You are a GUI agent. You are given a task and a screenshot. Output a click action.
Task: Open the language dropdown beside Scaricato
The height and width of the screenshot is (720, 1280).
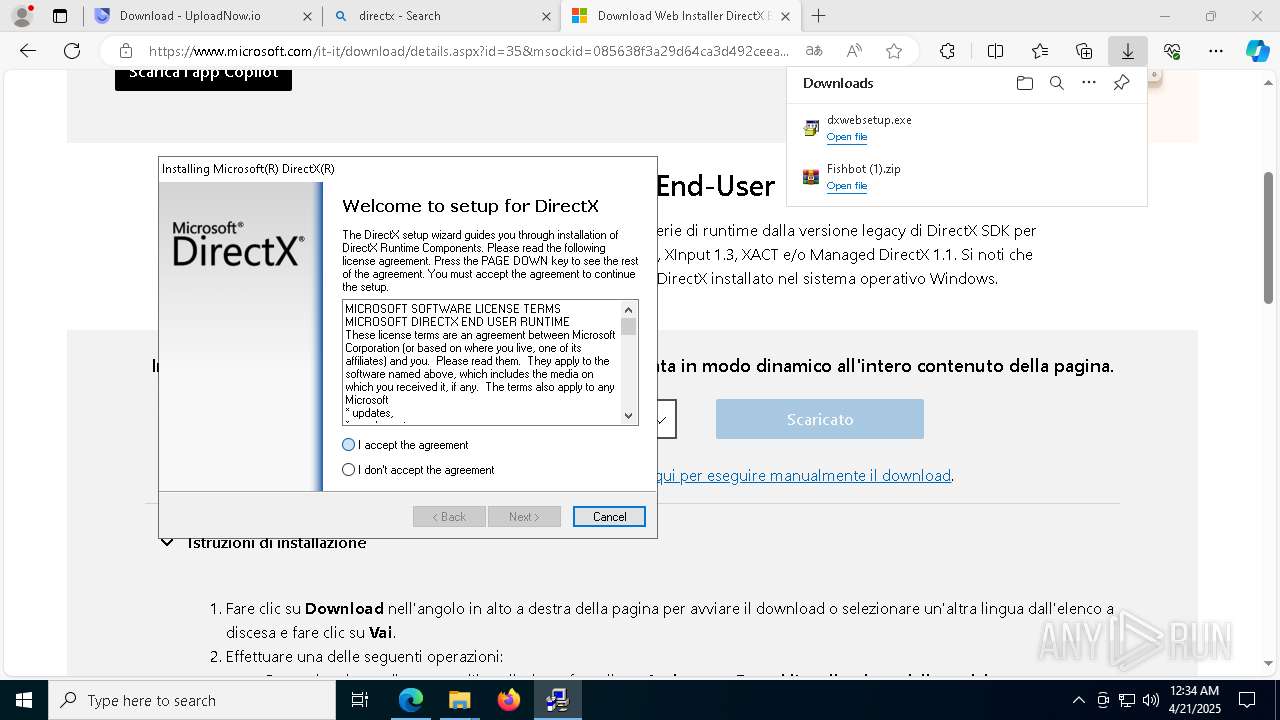coord(660,420)
